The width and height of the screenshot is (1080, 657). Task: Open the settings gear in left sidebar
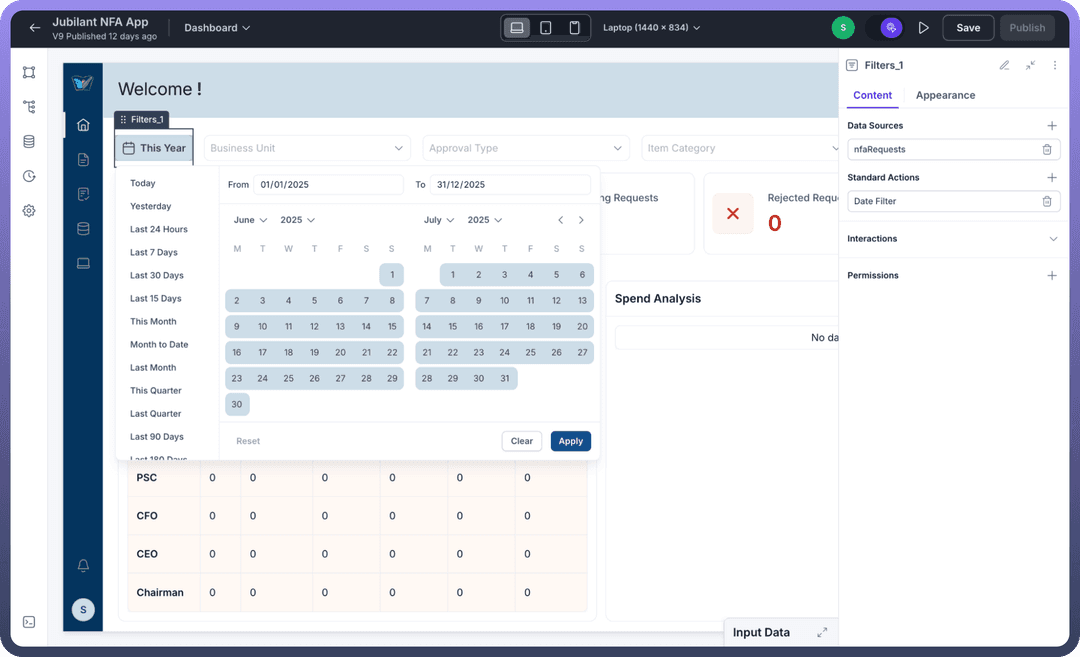29,211
